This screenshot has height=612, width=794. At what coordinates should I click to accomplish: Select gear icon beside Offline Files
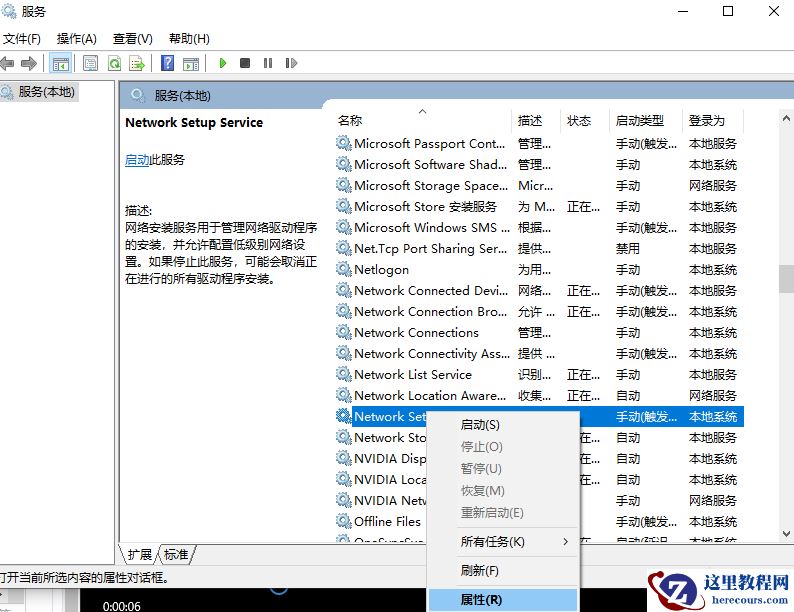pos(344,521)
